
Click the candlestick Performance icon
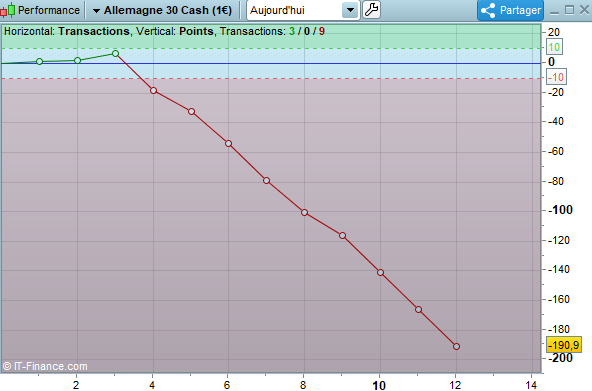pos(8,10)
